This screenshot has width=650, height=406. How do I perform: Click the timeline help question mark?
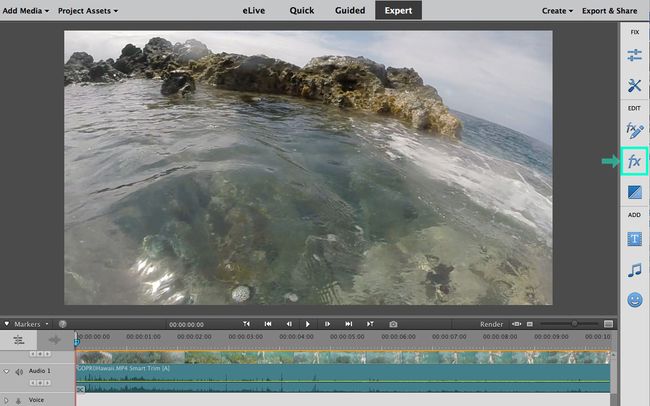63,324
